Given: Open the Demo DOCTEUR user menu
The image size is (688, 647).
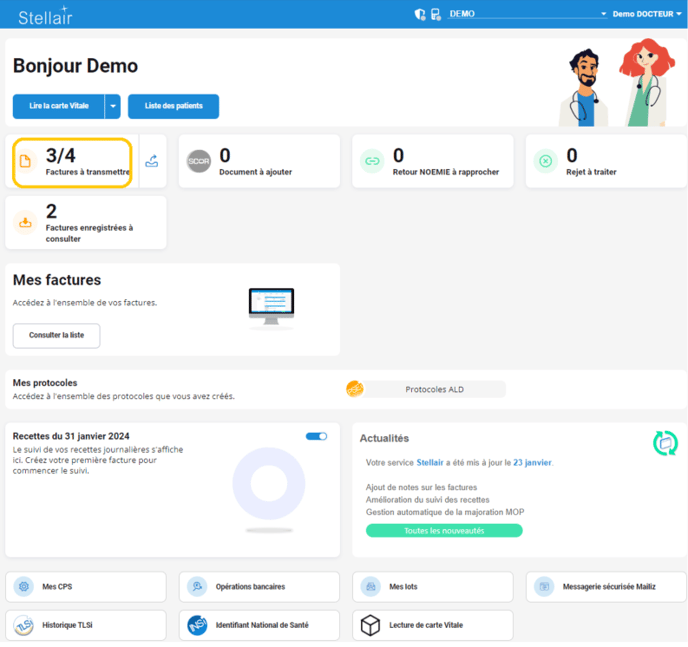Looking at the screenshot, I should click(x=648, y=14).
